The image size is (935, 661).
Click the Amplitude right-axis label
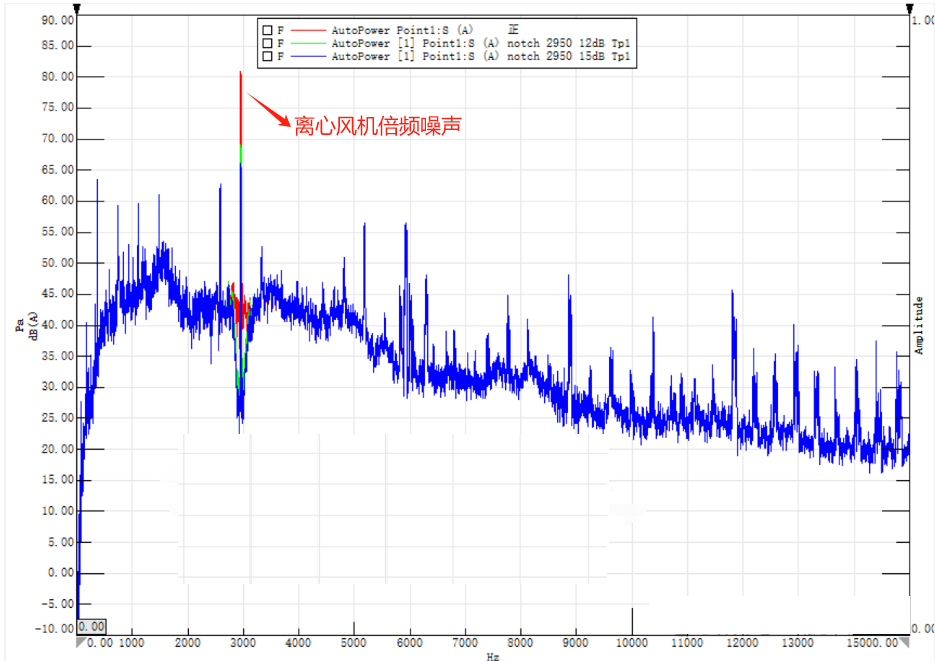(919, 325)
